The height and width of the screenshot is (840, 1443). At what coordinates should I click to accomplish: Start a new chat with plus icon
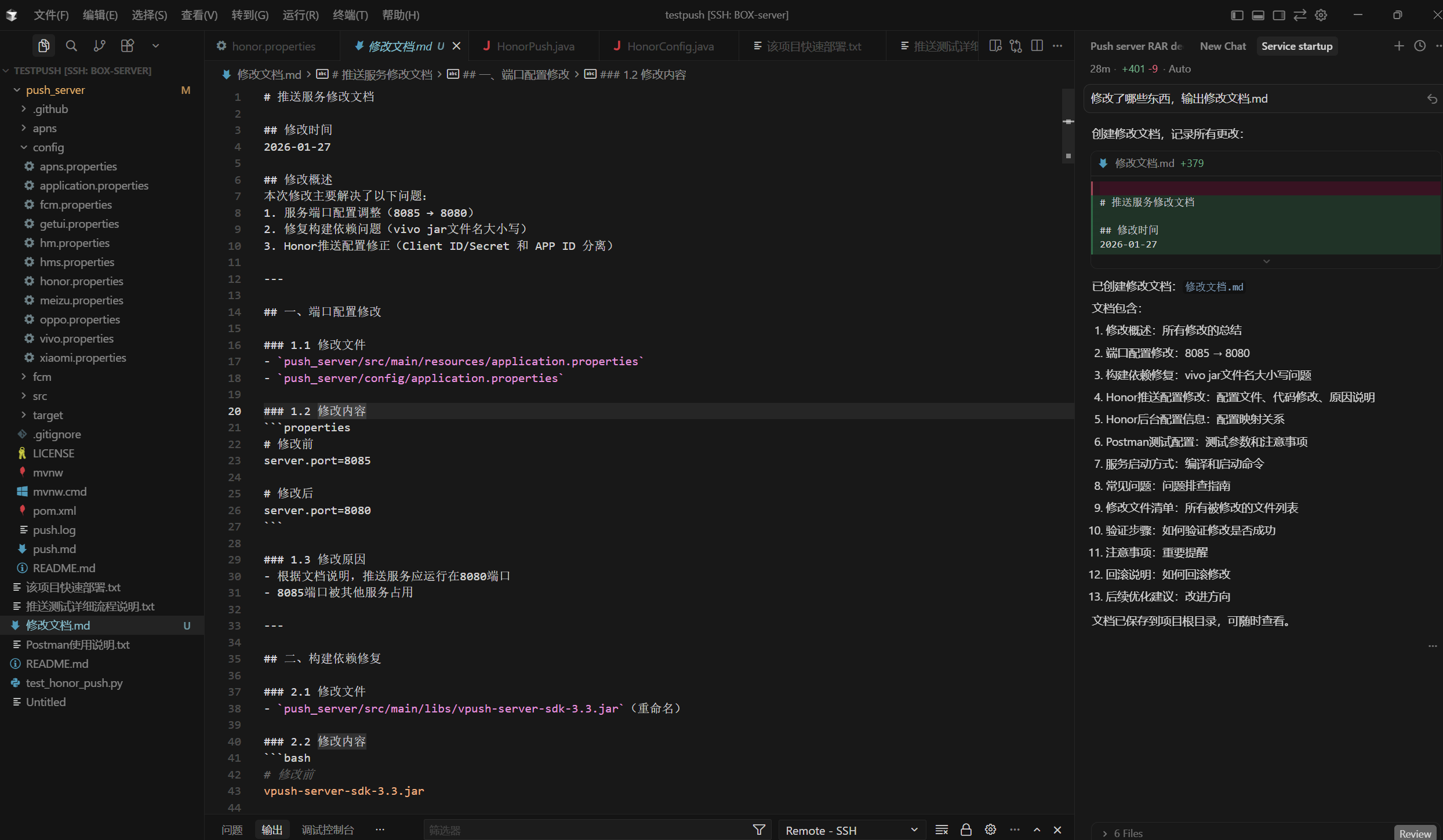click(1398, 46)
